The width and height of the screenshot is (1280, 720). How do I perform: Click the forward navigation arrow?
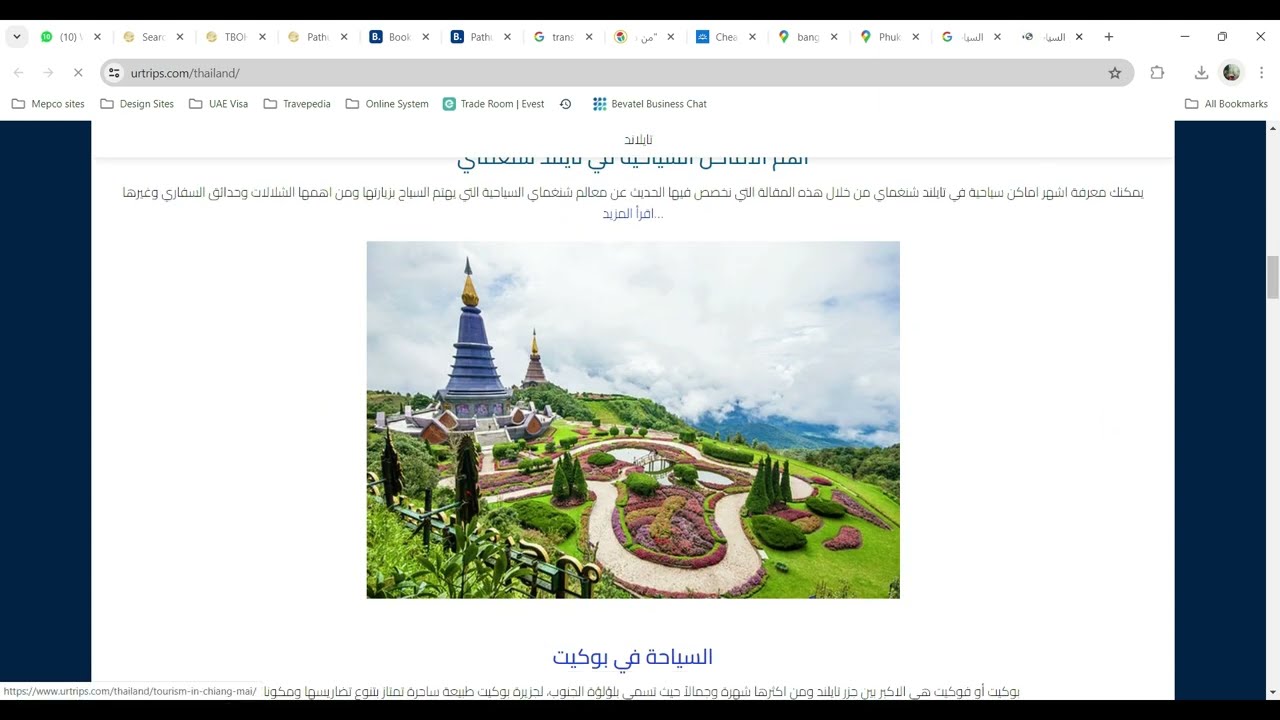[x=48, y=73]
